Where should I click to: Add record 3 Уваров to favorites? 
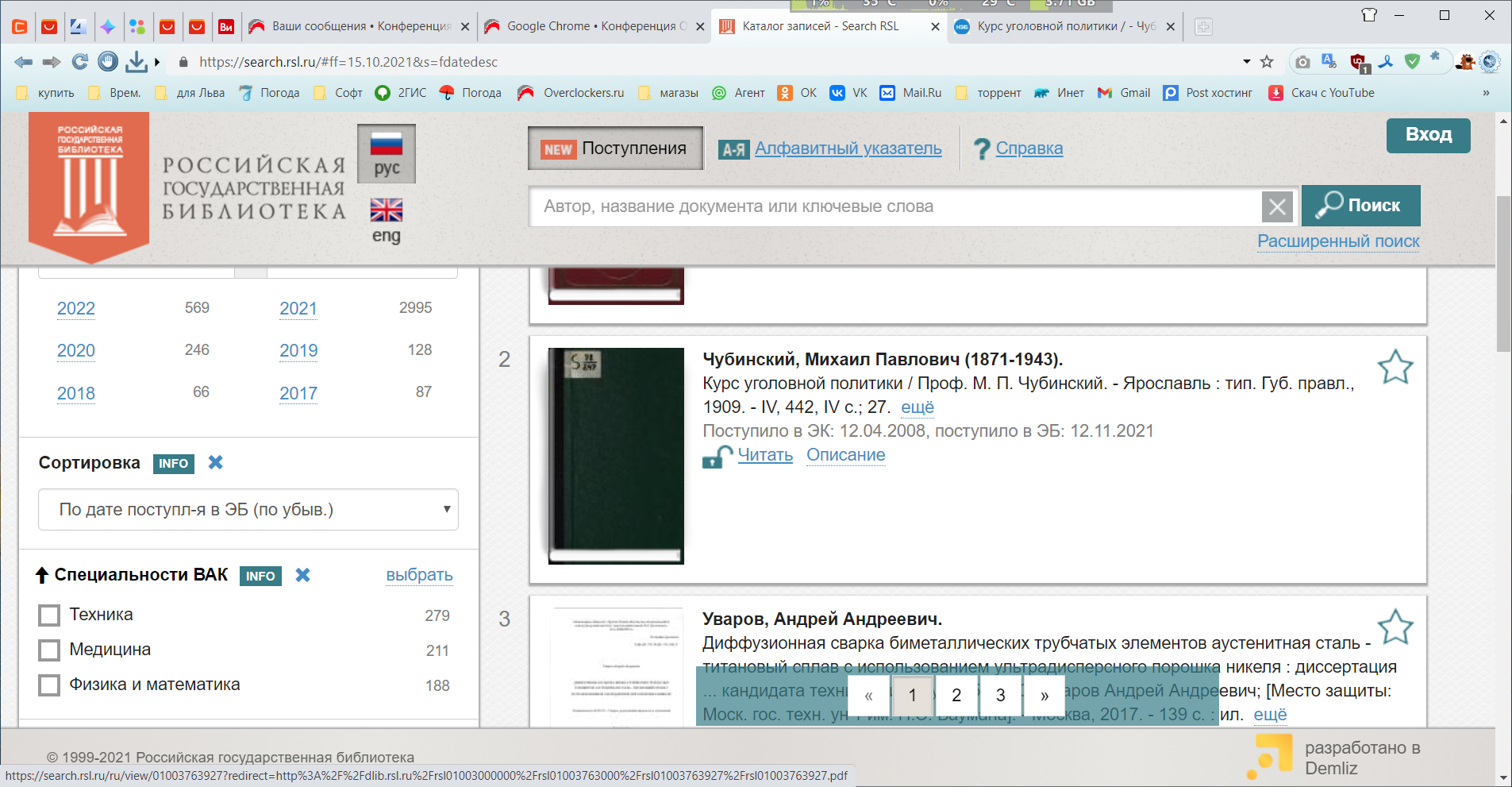[x=1395, y=627]
